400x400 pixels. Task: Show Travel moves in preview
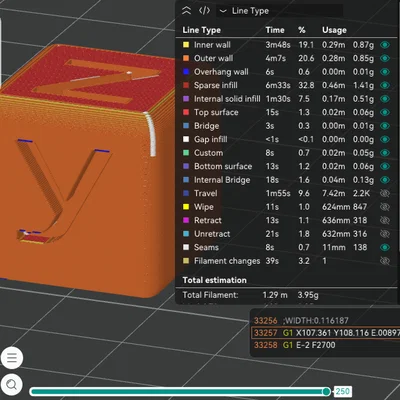point(385,193)
